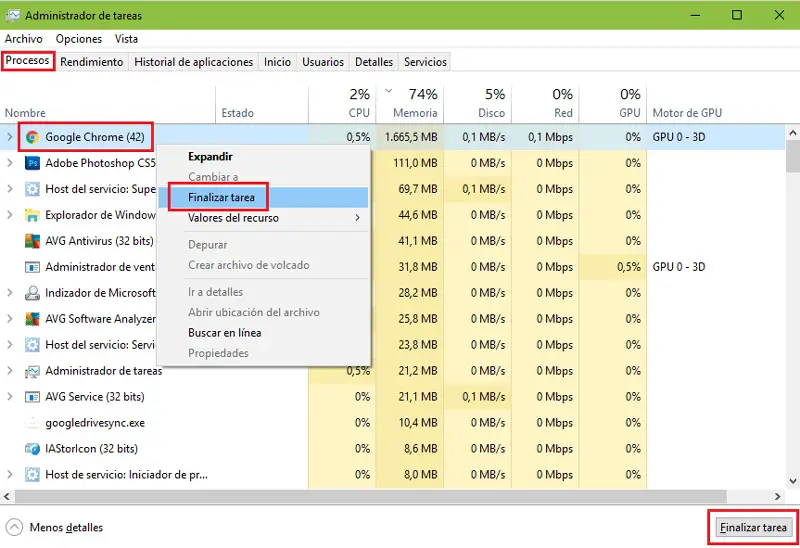Click Chrome's 1.665,5 MB memory value

click(x=411, y=137)
